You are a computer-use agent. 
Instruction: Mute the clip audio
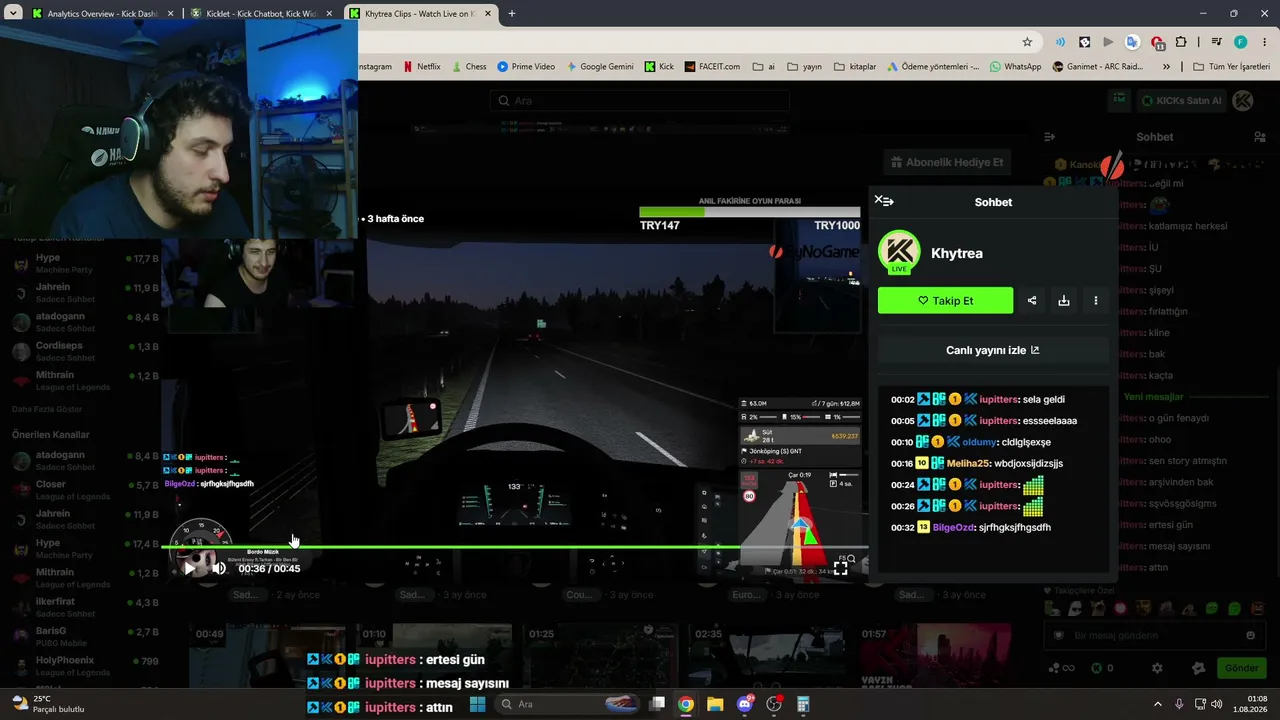[219, 568]
